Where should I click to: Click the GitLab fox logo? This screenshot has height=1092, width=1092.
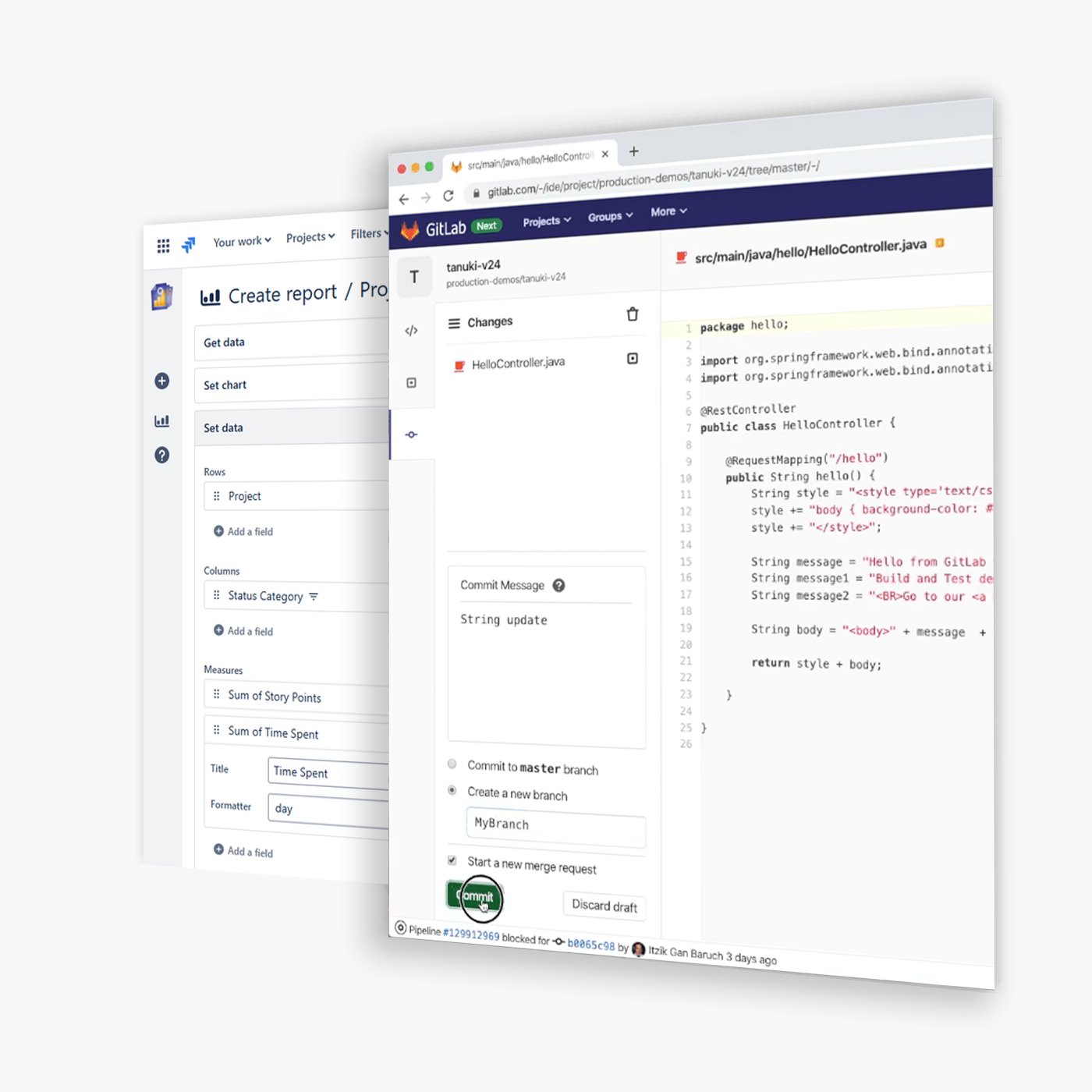coord(409,231)
